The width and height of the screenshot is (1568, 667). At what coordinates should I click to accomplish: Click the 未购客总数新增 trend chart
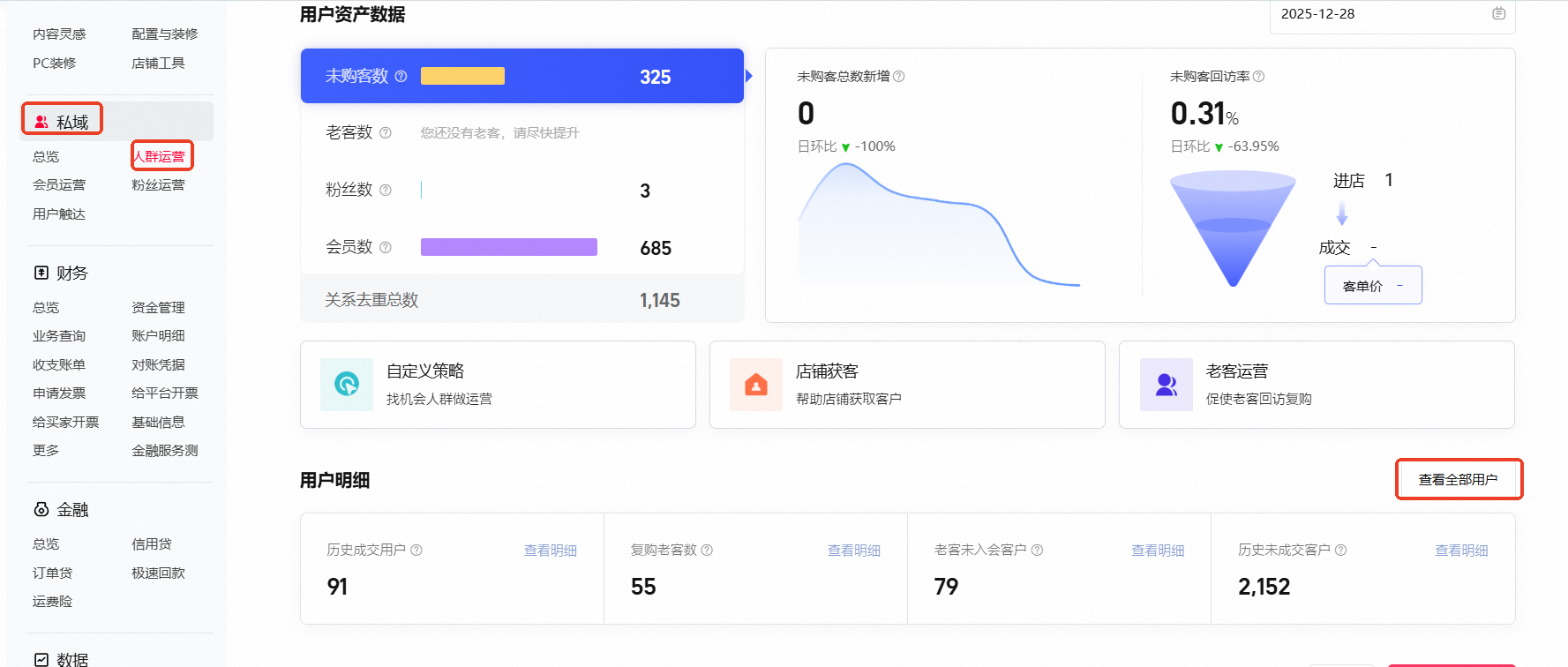(x=939, y=225)
